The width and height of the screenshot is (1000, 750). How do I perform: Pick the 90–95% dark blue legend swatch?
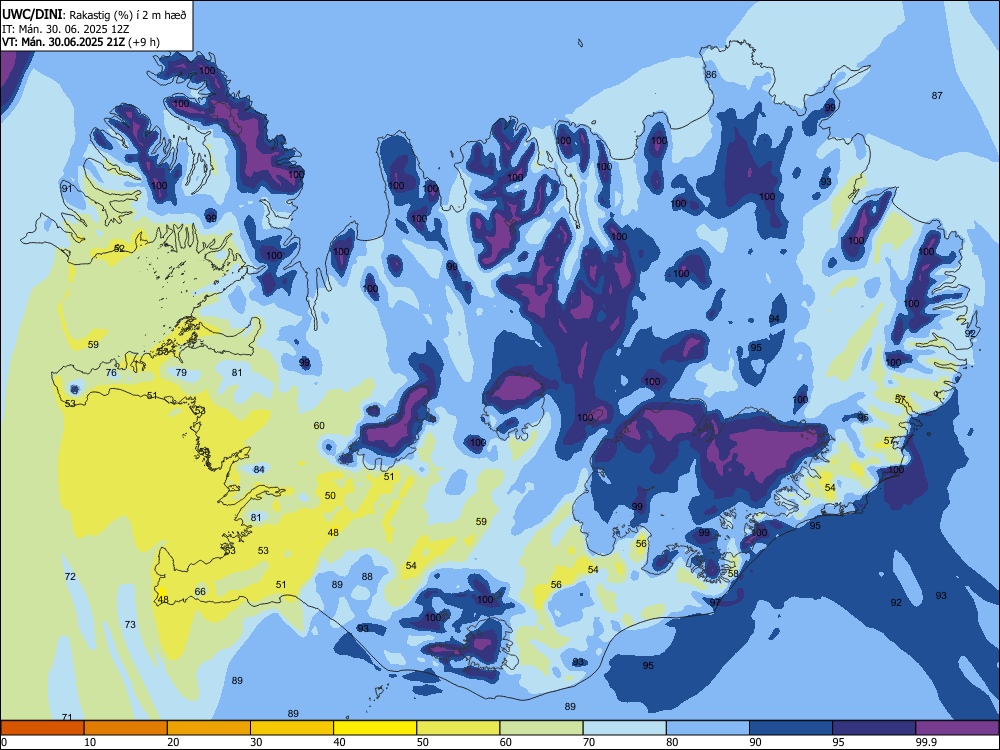[x=791, y=728]
